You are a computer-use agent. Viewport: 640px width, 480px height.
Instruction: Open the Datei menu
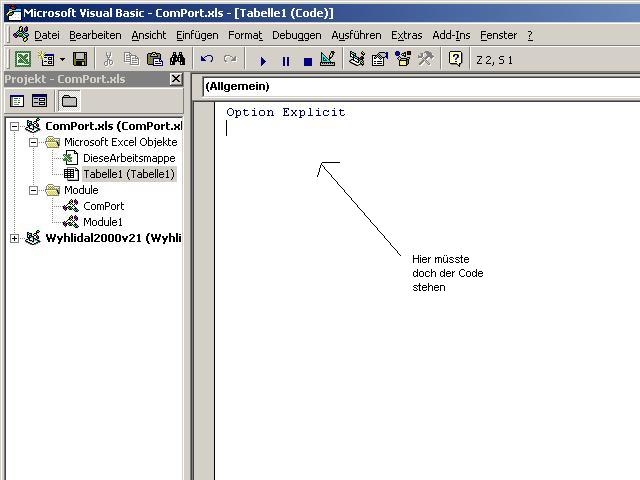coord(47,36)
